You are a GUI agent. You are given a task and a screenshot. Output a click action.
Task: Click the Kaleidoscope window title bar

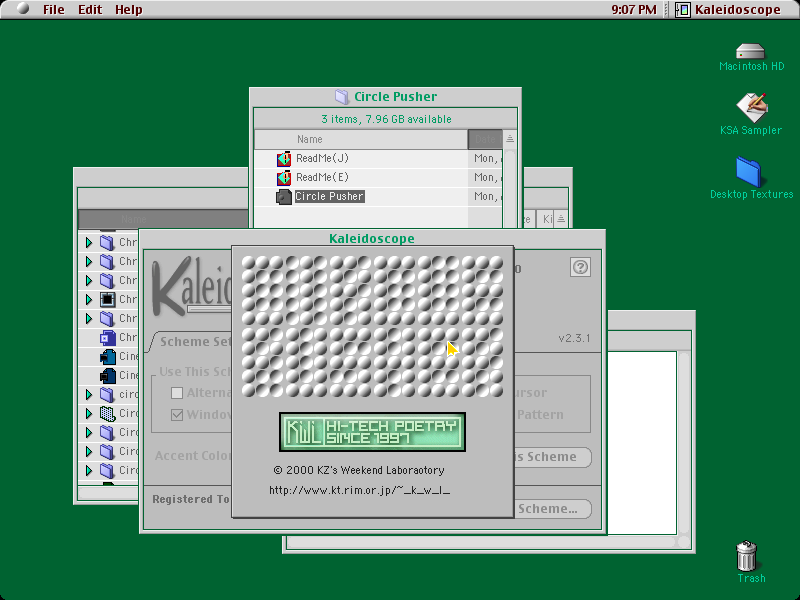coord(372,238)
